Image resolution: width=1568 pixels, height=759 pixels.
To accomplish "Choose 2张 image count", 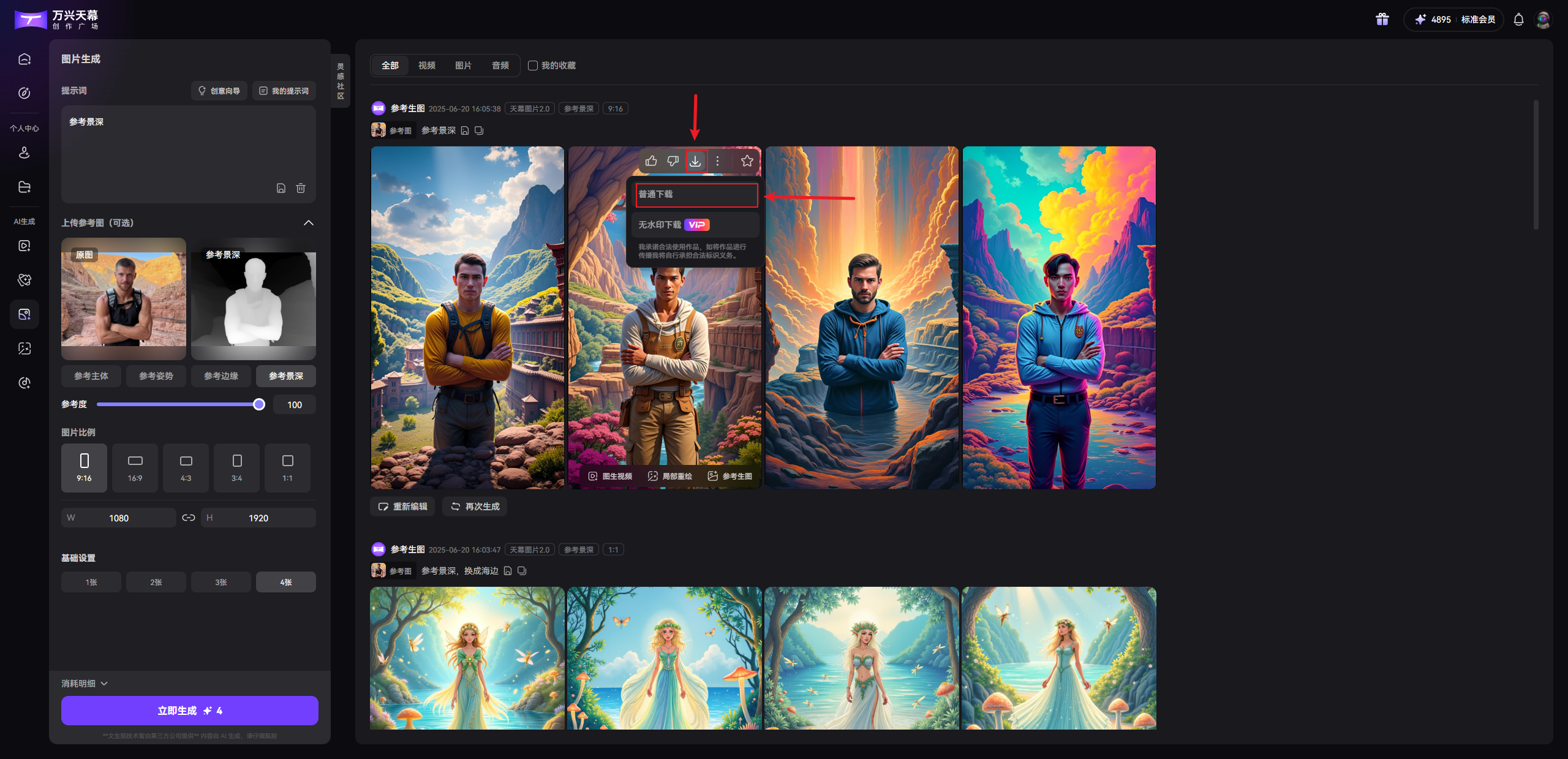I will point(156,582).
